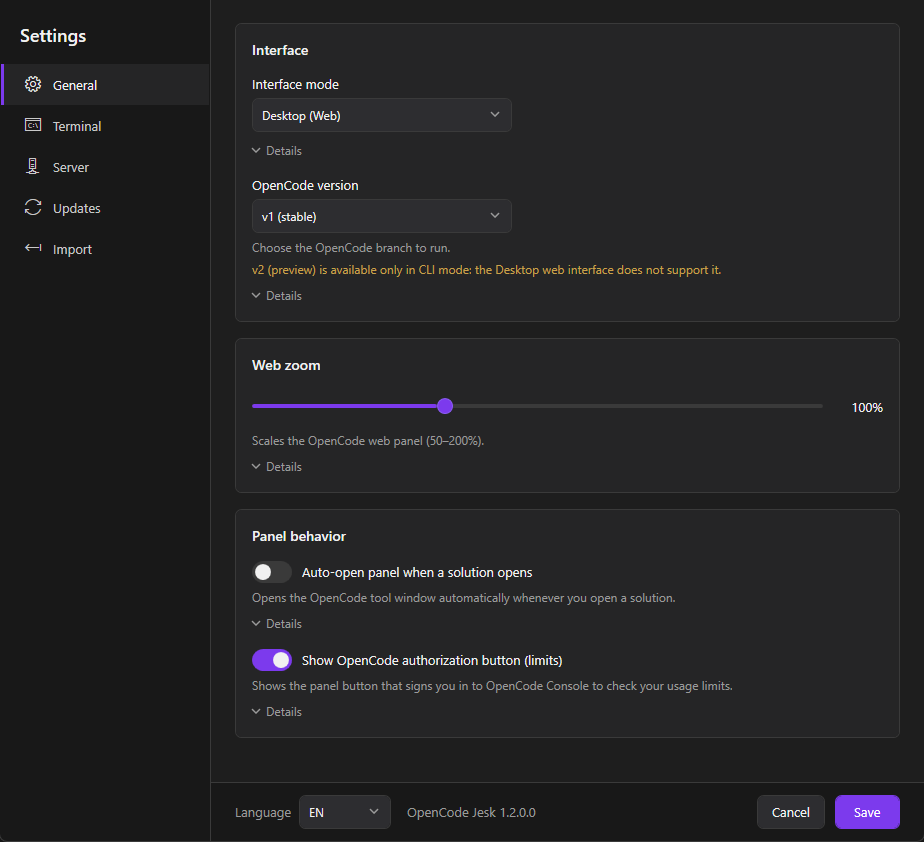Click the General gear icon in sidebar

click(x=33, y=84)
